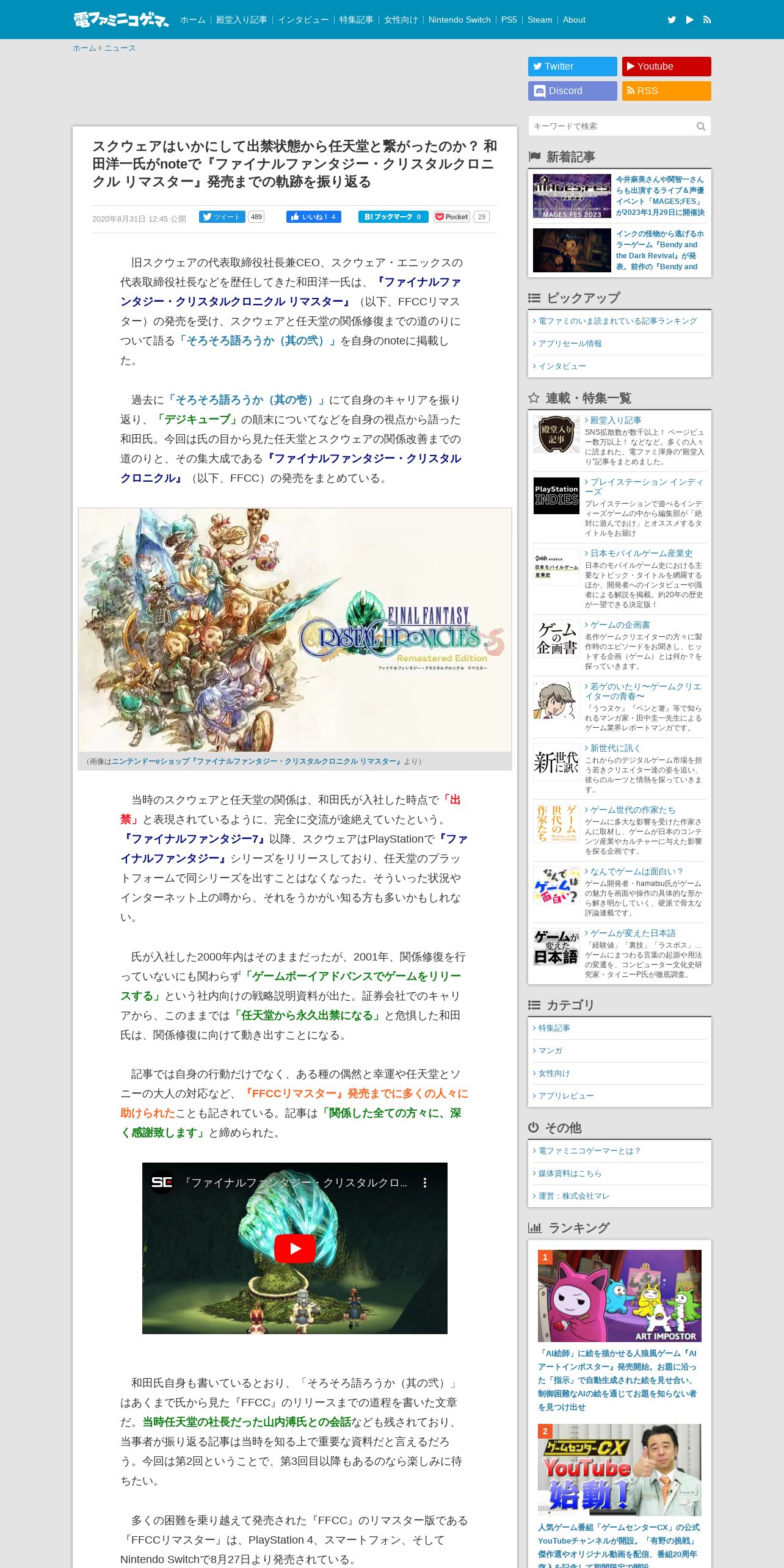Open プレイステーション インディーズ series link

click(644, 487)
